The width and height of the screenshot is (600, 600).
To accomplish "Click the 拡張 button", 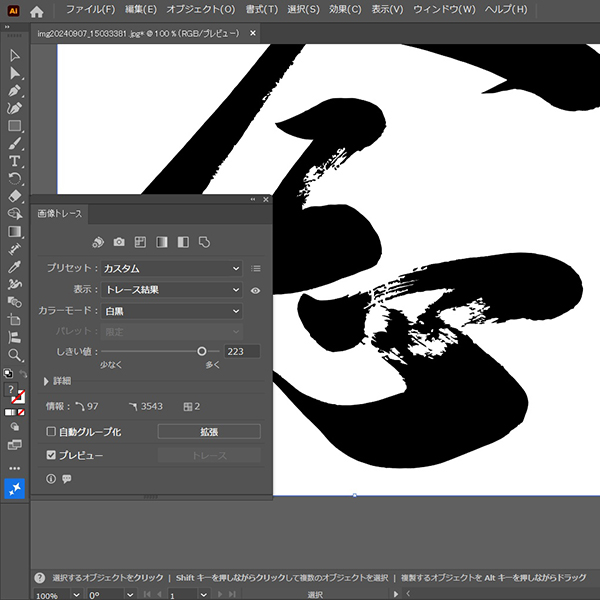I will point(209,432).
